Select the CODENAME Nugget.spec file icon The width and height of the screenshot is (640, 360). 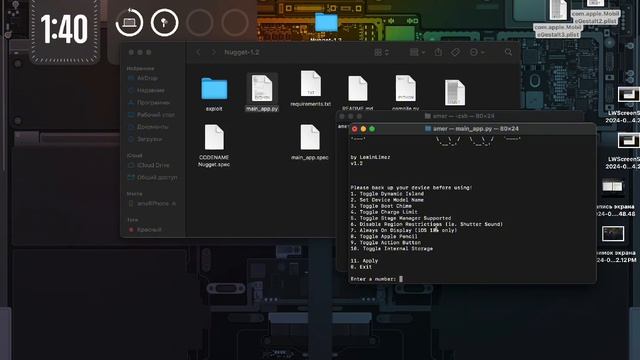click(x=214, y=138)
